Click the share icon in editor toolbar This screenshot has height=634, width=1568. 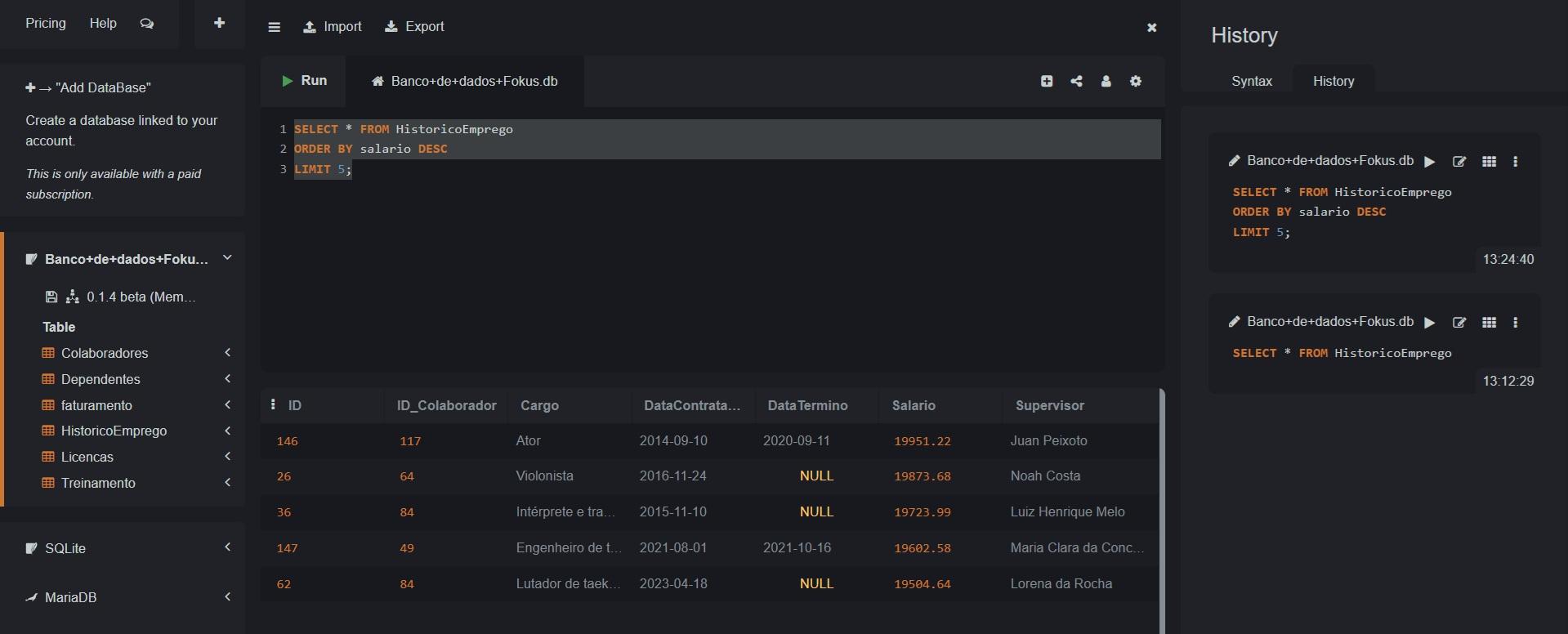[x=1077, y=81]
